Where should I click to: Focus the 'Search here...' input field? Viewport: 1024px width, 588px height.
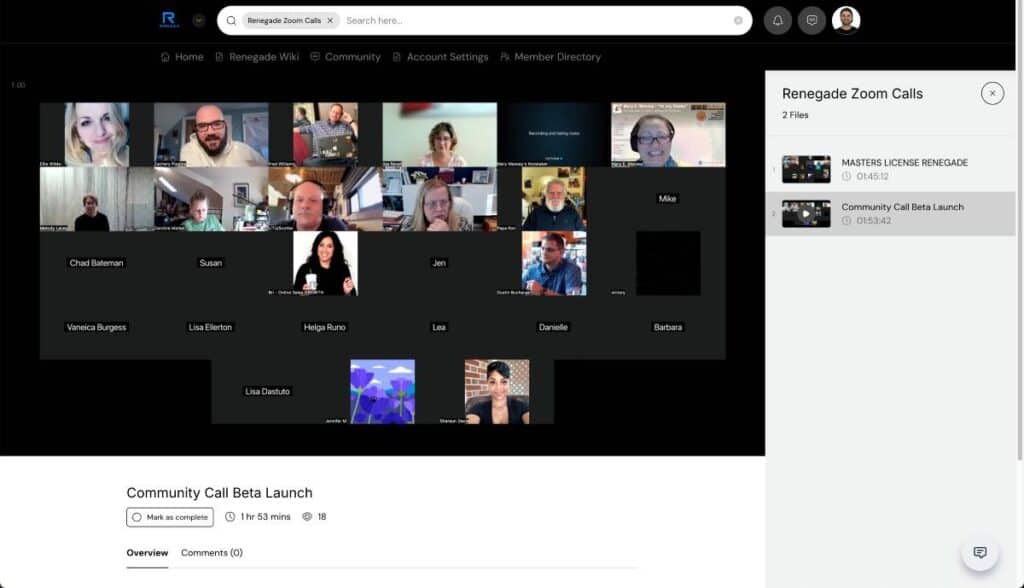[x=536, y=21]
